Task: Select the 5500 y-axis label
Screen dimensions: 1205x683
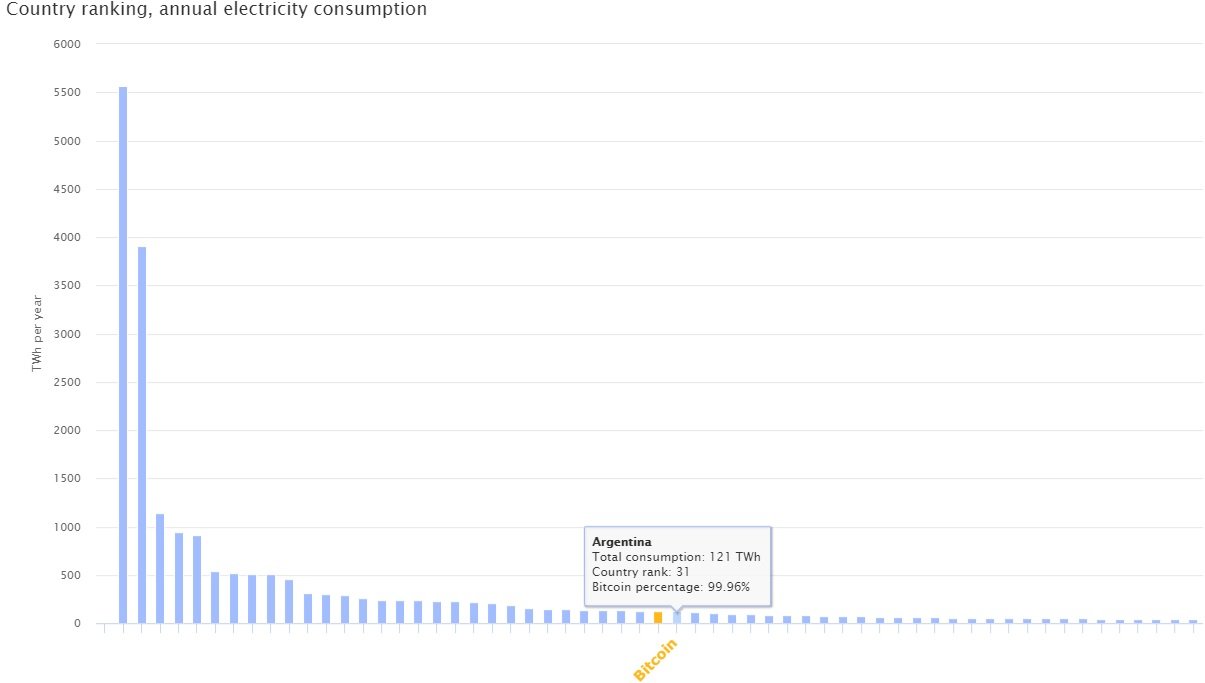Action: tap(67, 92)
